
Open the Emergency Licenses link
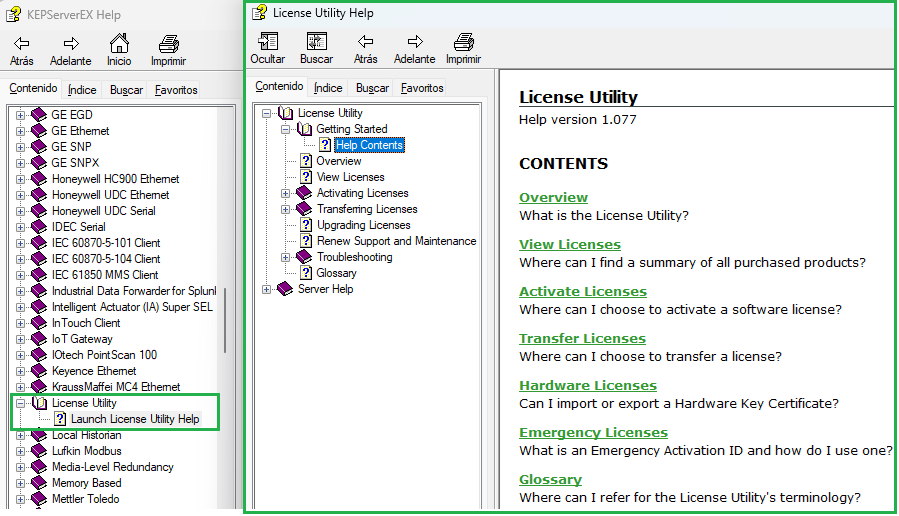(593, 432)
